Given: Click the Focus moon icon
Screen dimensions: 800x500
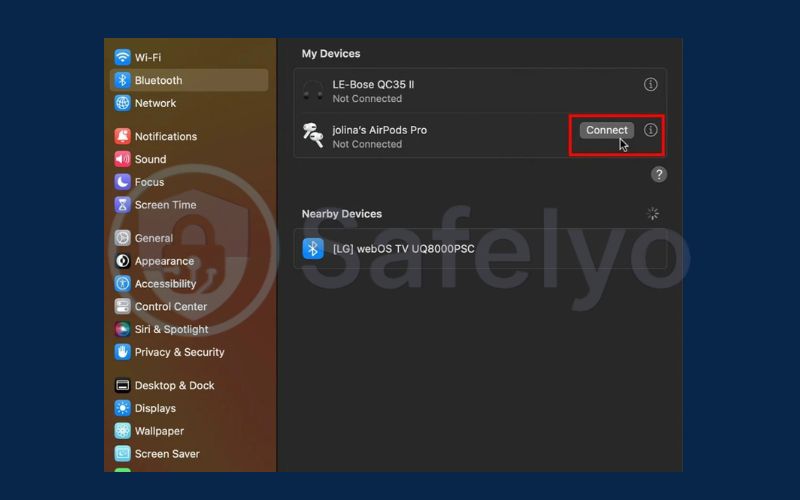Looking at the screenshot, I should (x=122, y=182).
